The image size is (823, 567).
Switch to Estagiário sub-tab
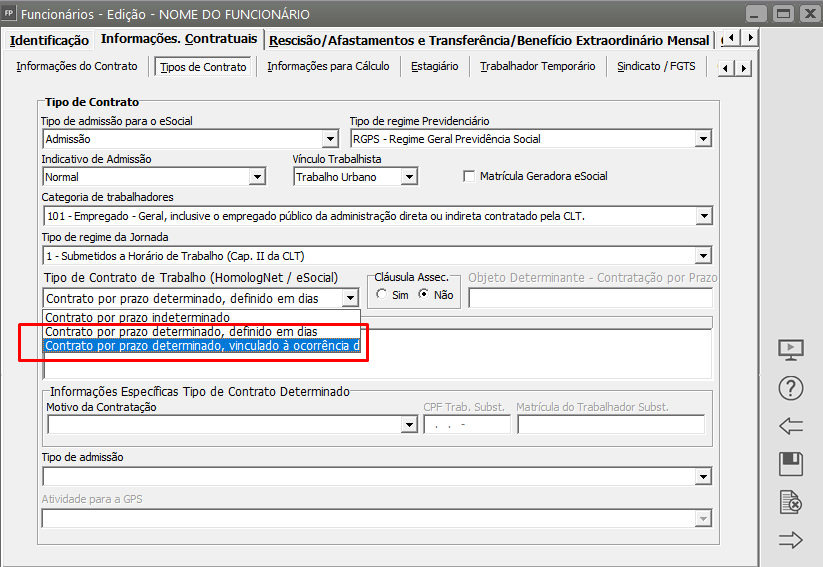pyautogui.click(x=435, y=66)
